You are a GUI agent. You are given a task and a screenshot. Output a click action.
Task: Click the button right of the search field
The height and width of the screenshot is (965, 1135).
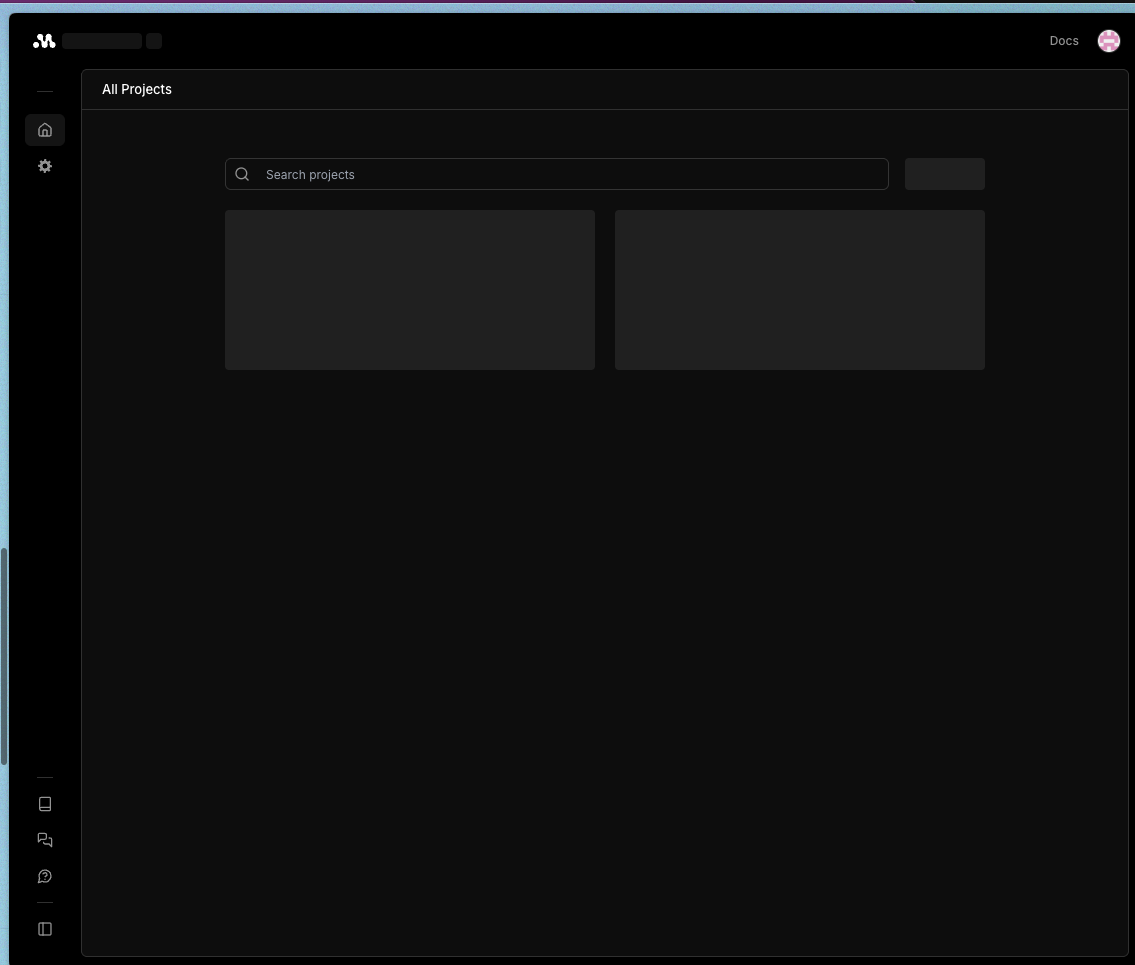pos(944,173)
